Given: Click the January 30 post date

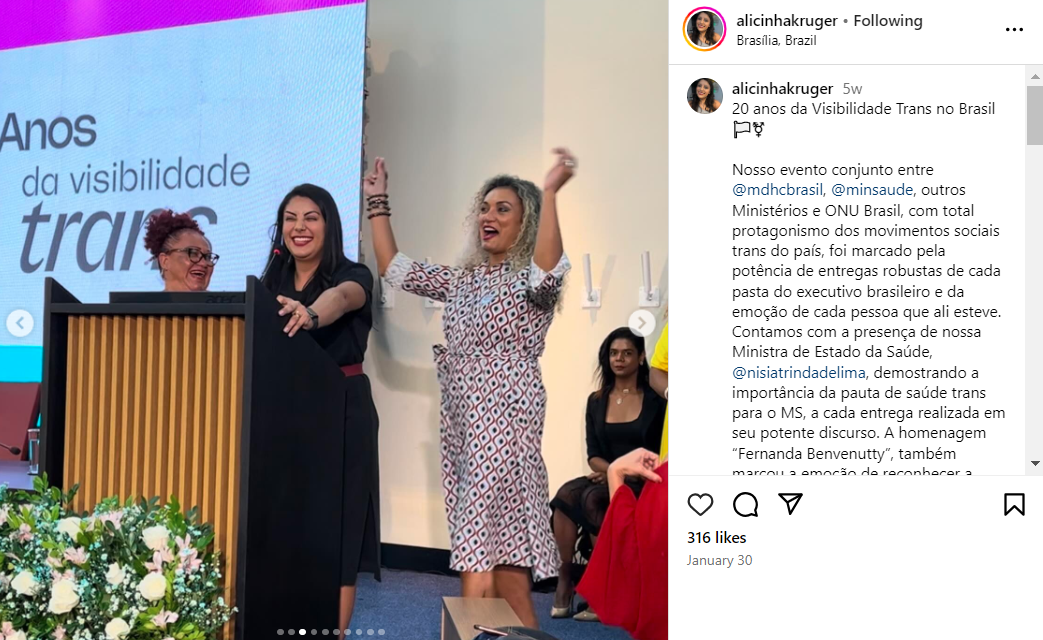Looking at the screenshot, I should pyautogui.click(x=719, y=560).
